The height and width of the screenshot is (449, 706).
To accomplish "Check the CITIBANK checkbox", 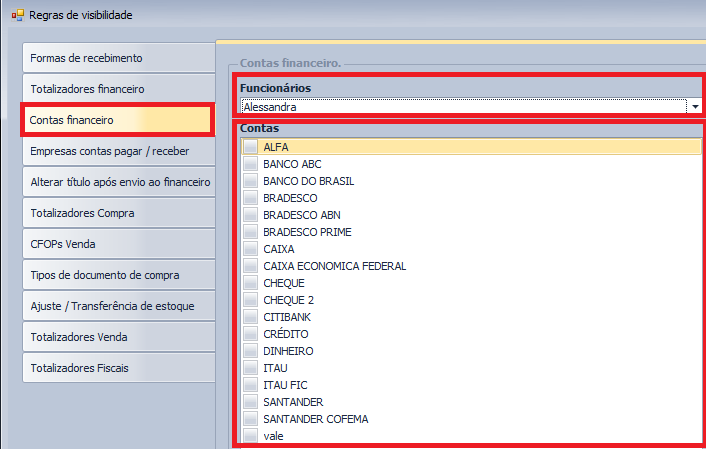I will [250, 317].
